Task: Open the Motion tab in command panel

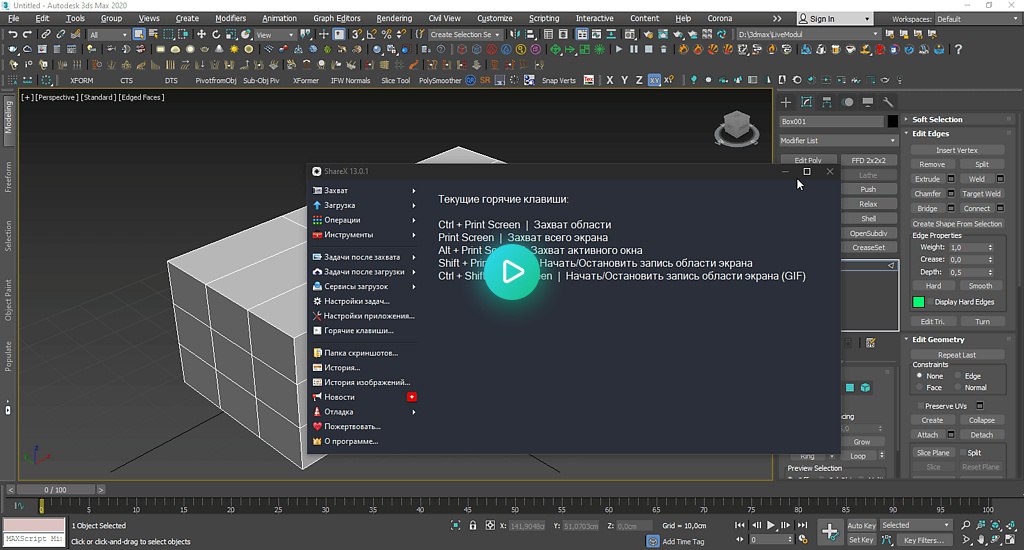Action: pyautogui.click(x=848, y=102)
